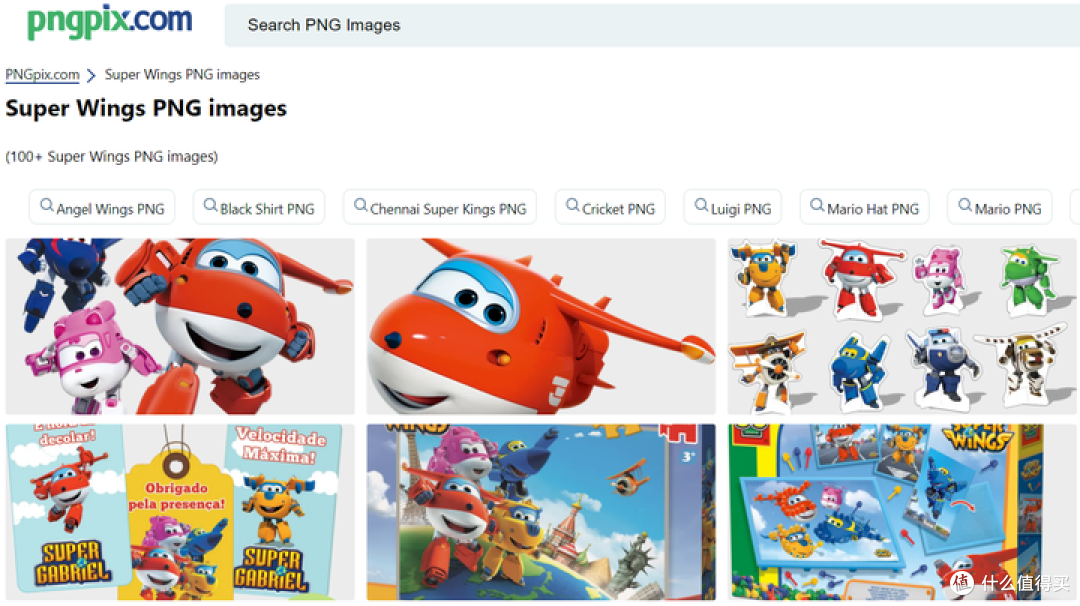Click Super Wings PNG images breadcrumb text
The width and height of the screenshot is (1080, 606).
(183, 74)
